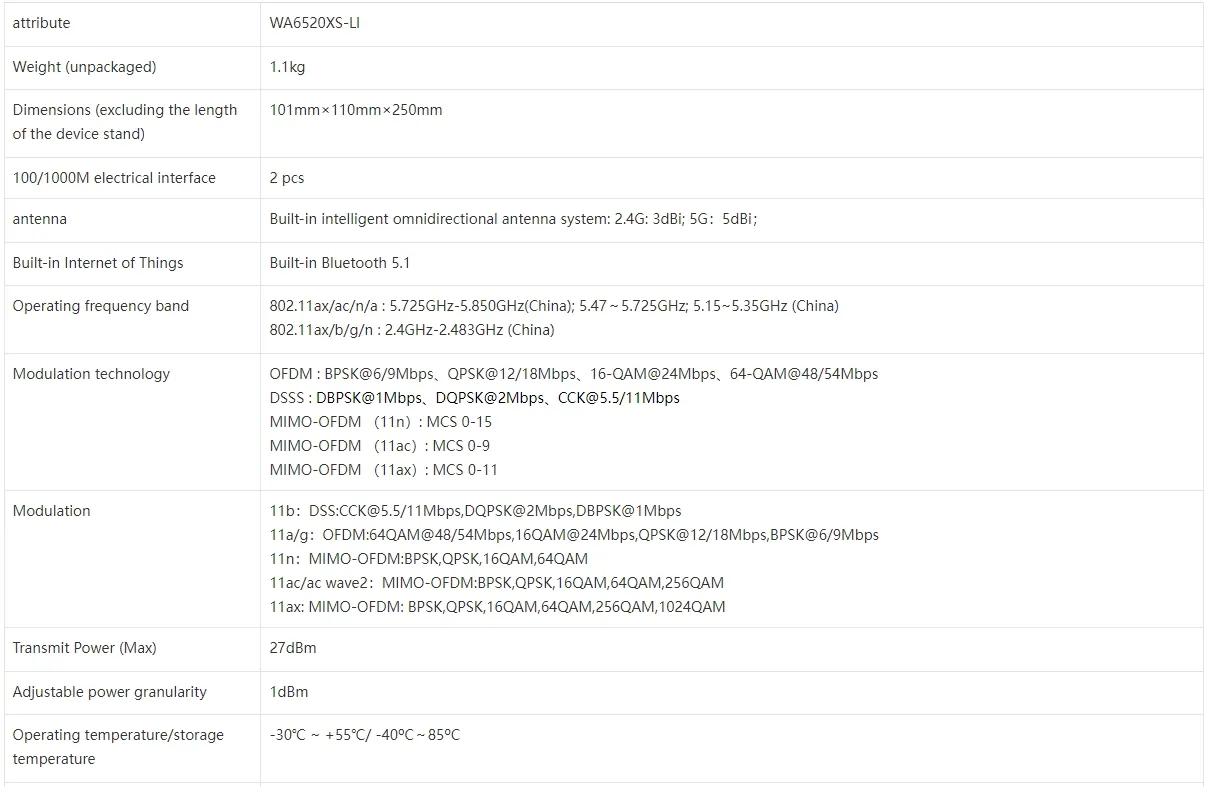Click the 27dBm transmit power value
This screenshot has width=1206, height=787.
pyautogui.click(x=292, y=648)
